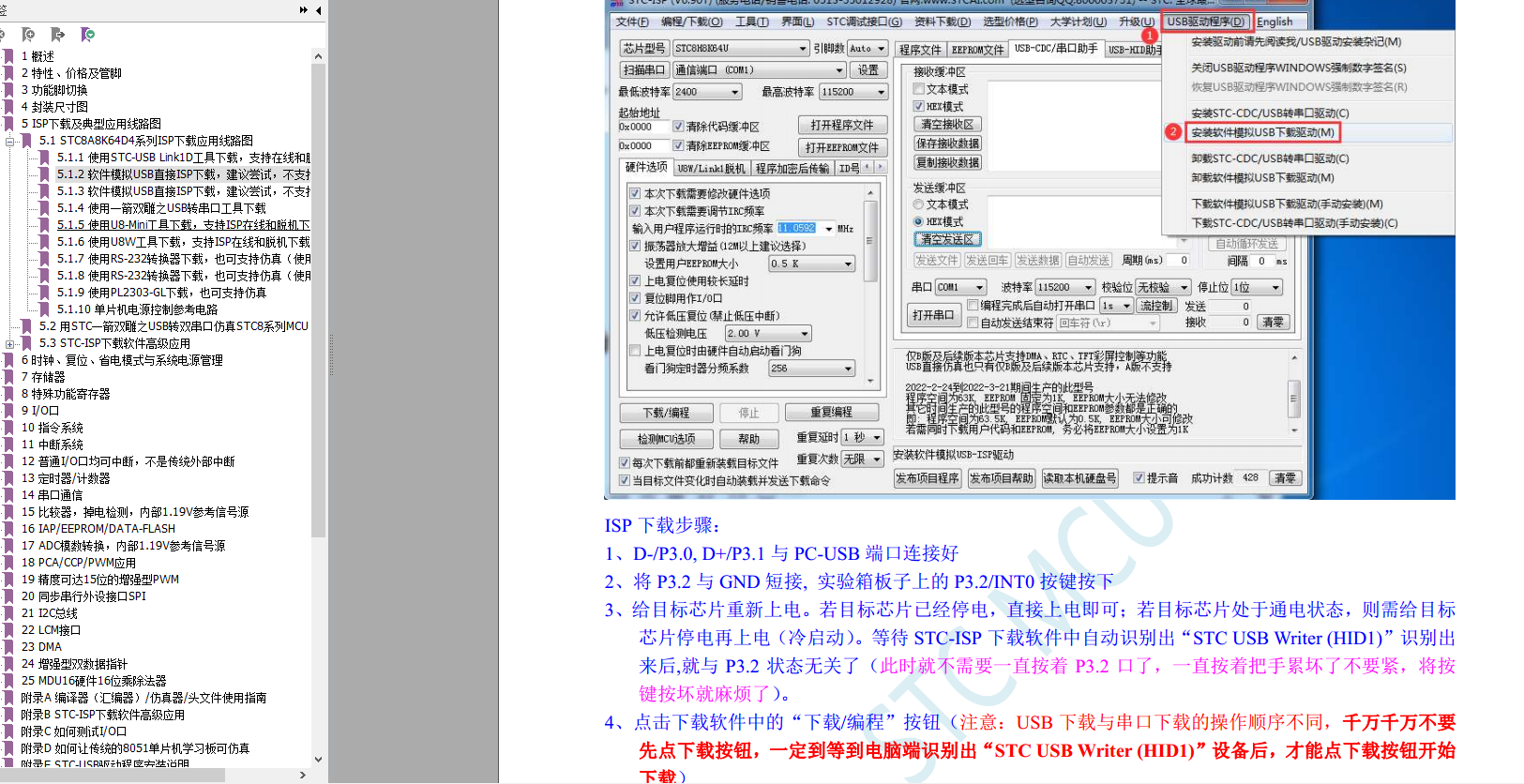
Task: Click the bookmark icon beside '3 功能脚切换'
Action: coord(8,90)
